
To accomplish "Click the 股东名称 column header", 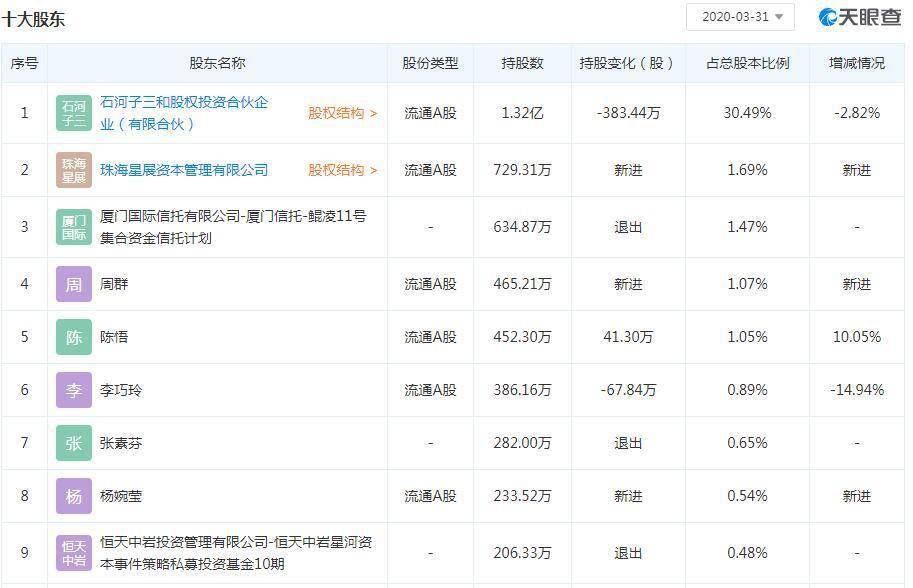I will 217,63.
